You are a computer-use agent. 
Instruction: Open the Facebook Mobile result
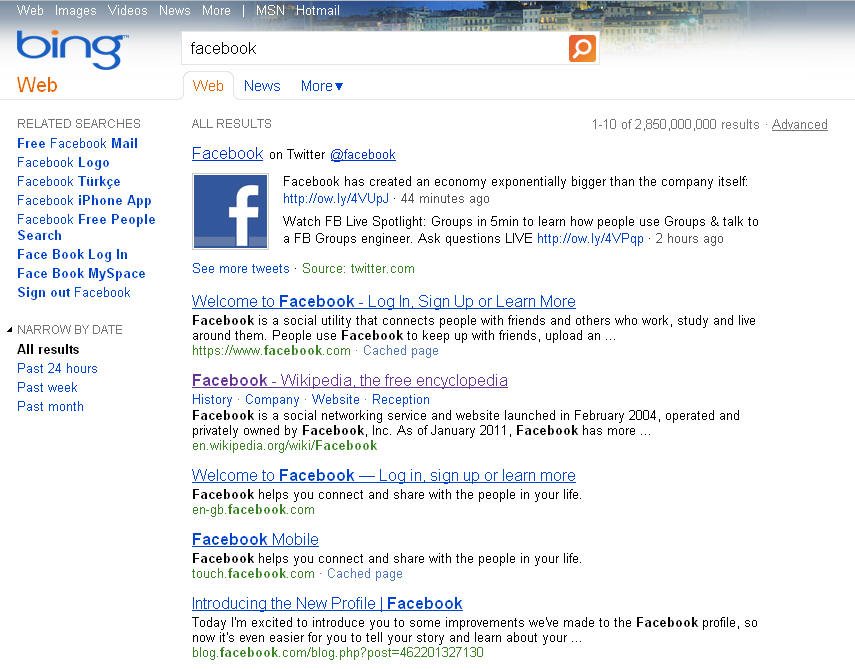click(255, 539)
